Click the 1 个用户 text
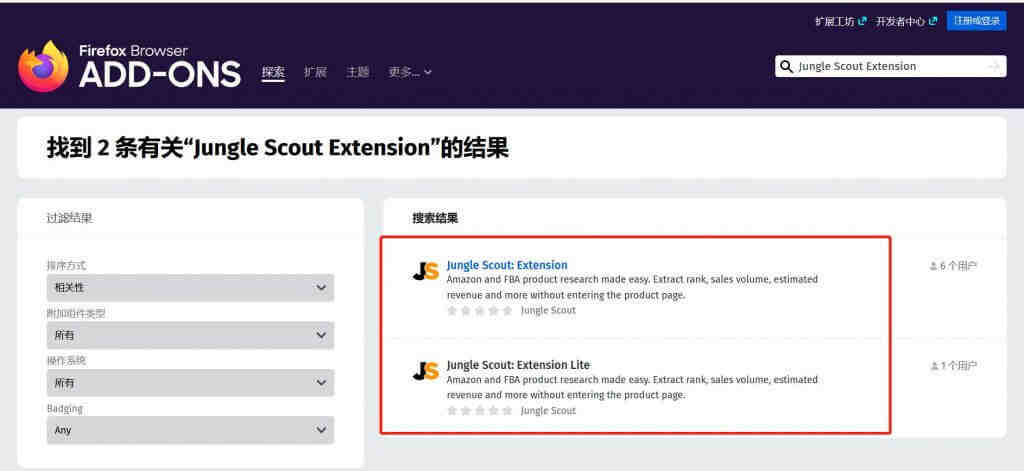The width and height of the screenshot is (1024, 471). [958, 366]
